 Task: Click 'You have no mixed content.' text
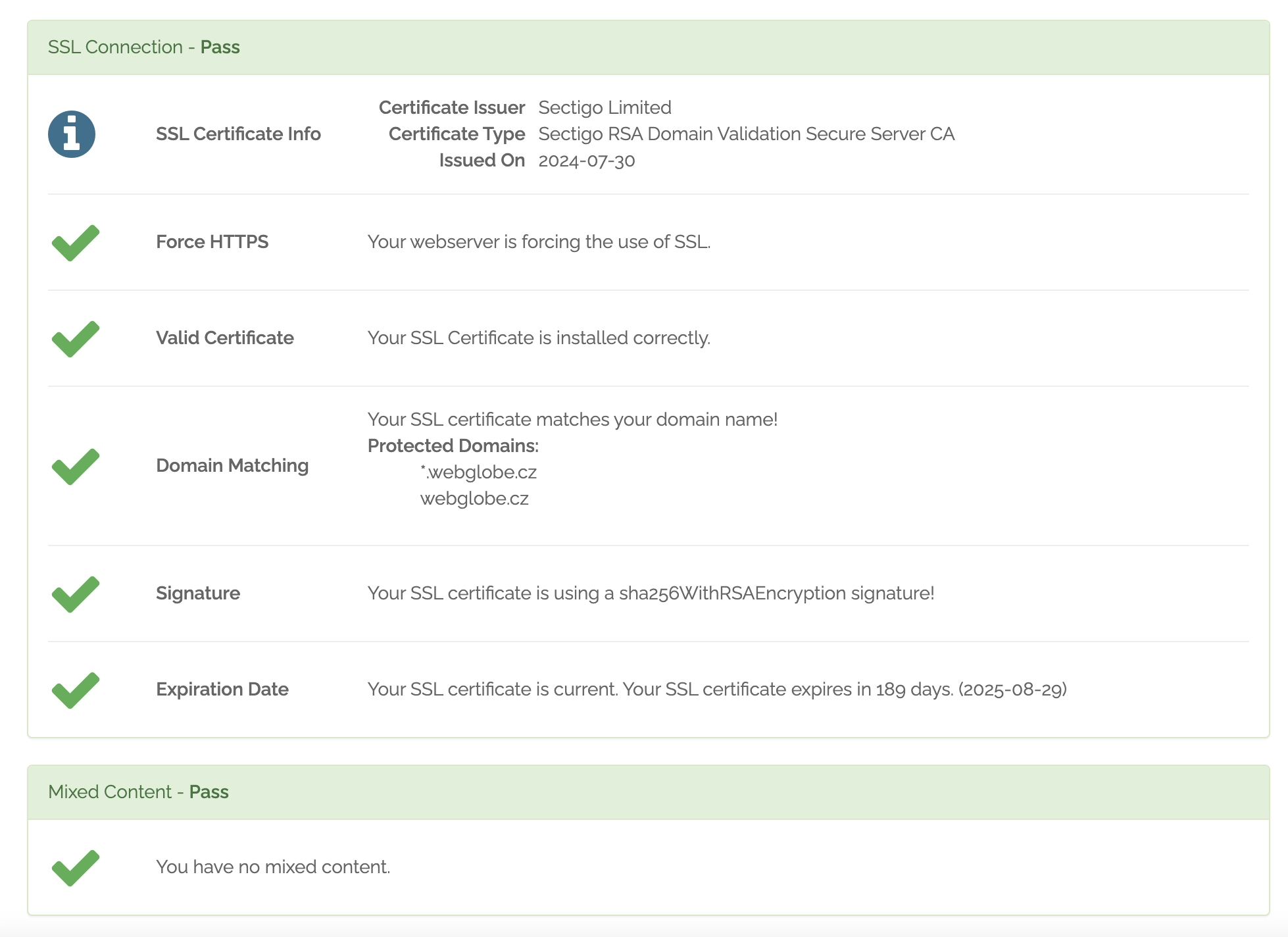tap(273, 867)
